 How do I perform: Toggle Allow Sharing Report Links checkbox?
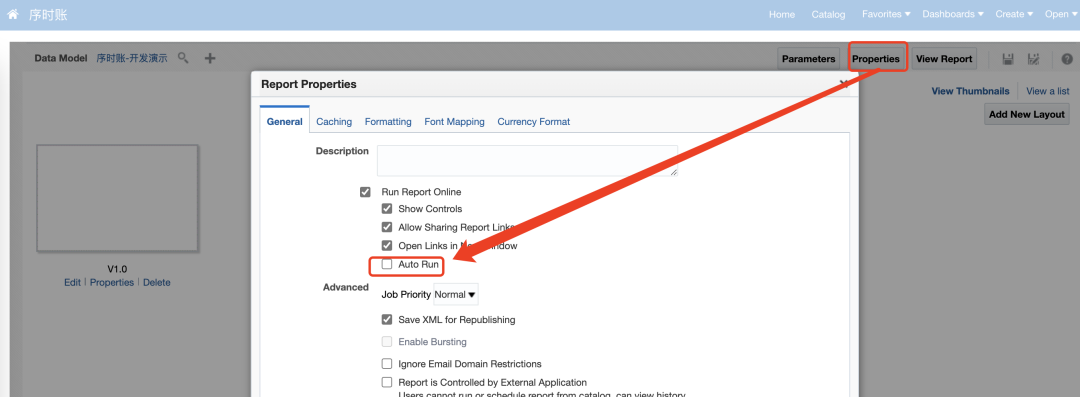click(387, 227)
